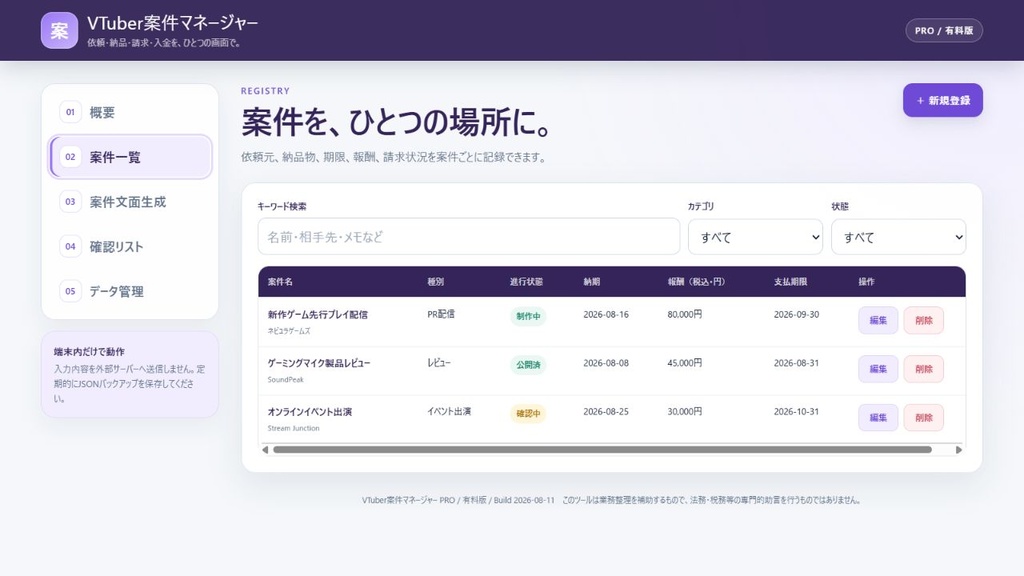Click the ゲーミングマイク製品レビュー title

[x=319, y=363]
